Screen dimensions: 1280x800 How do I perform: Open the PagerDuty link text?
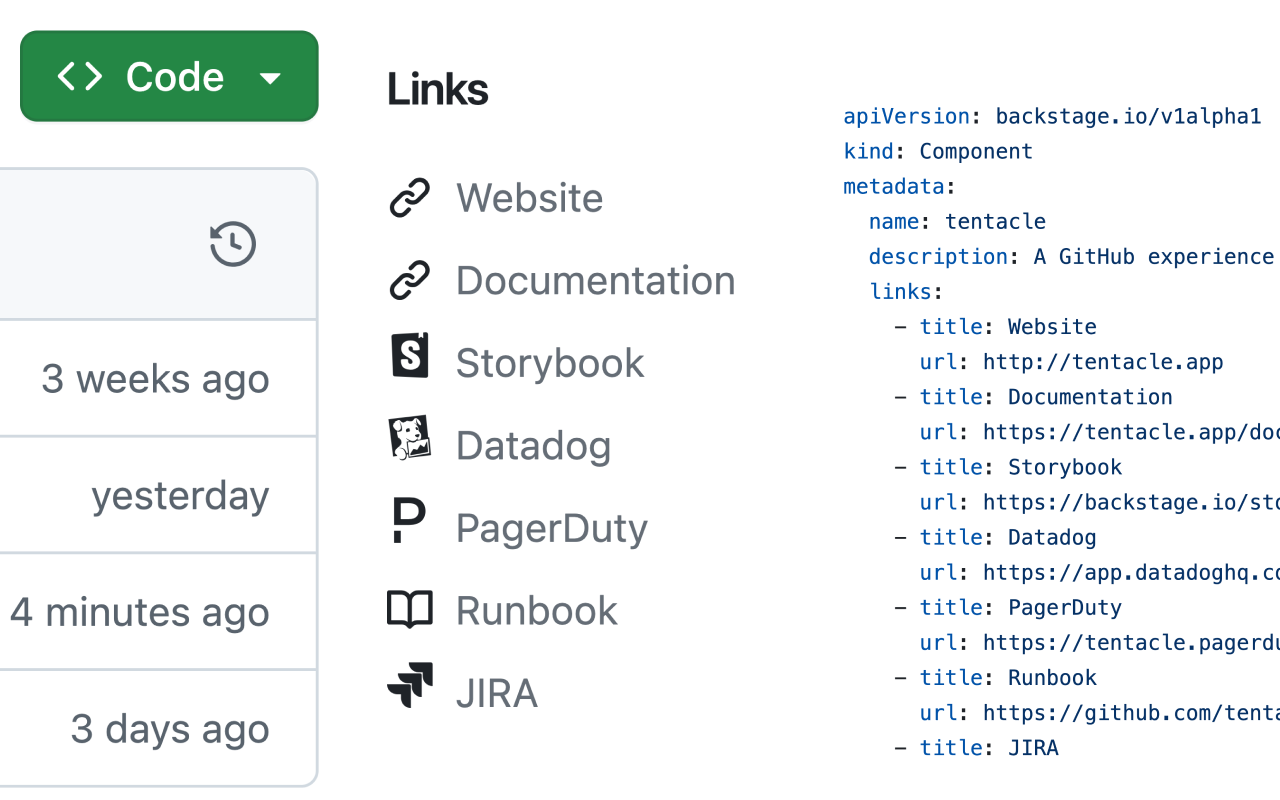(551, 527)
